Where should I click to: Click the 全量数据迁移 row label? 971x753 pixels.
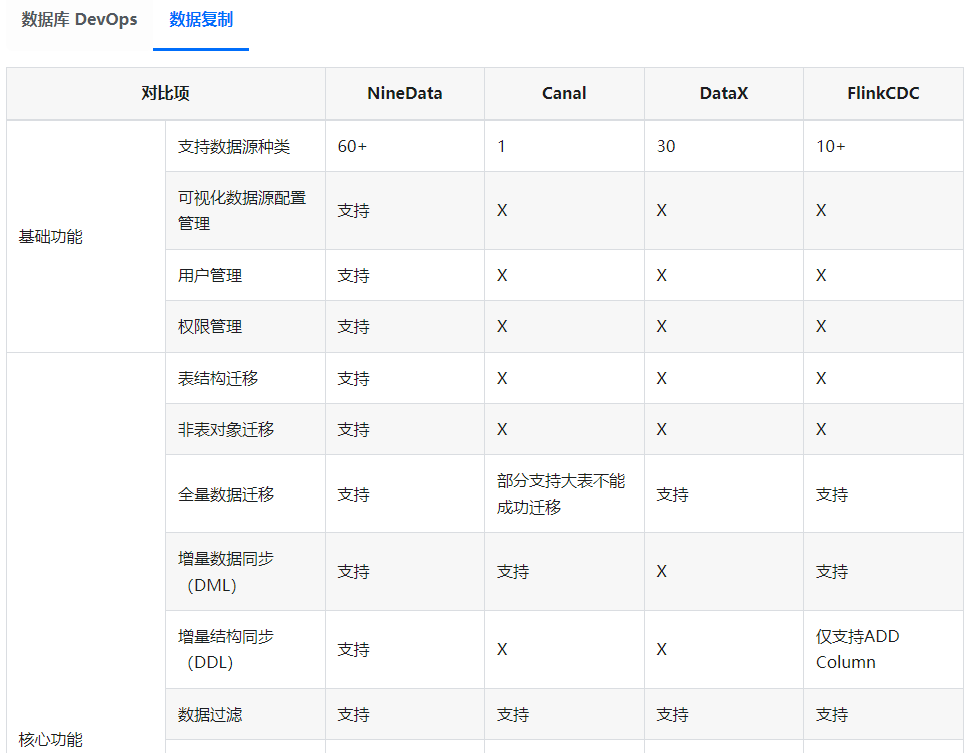(x=226, y=494)
